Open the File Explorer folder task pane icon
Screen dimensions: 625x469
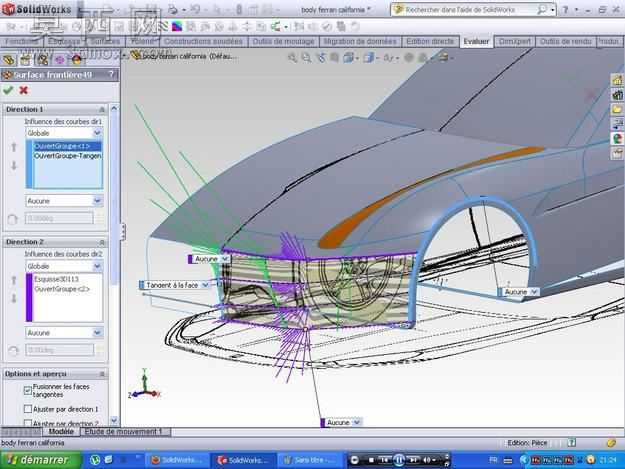(617, 109)
